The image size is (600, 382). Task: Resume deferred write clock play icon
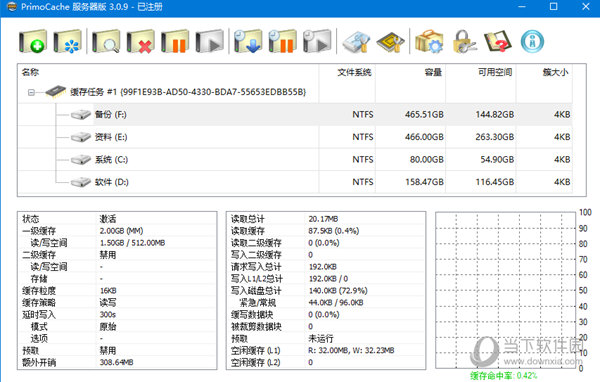coord(317,41)
